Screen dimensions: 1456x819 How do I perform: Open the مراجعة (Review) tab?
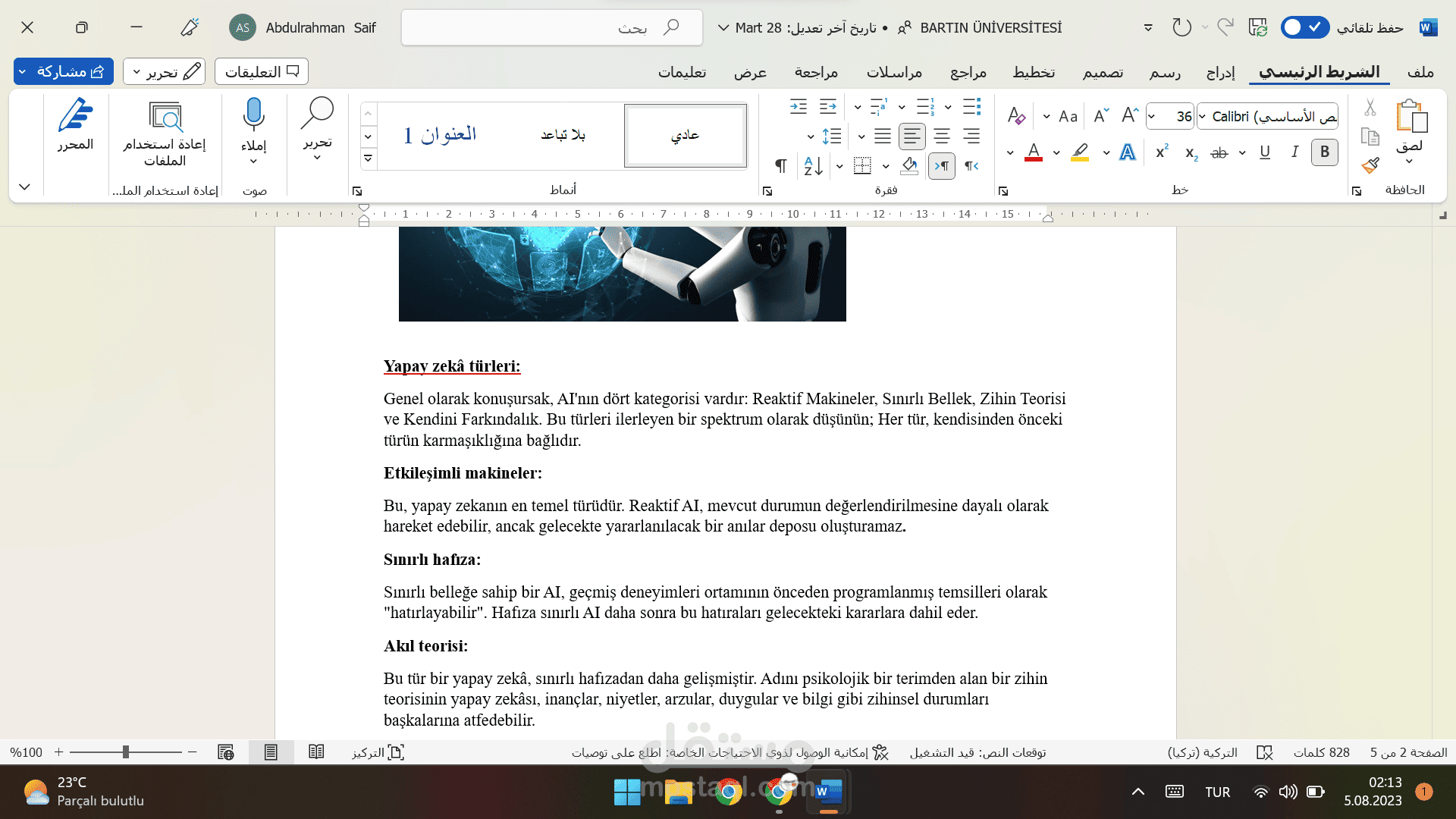point(816,72)
